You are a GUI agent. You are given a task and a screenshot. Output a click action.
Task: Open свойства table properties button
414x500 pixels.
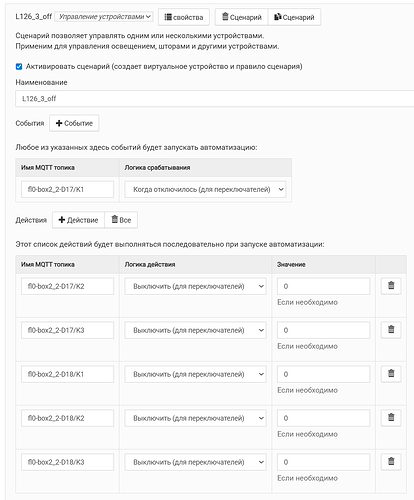[x=184, y=17]
